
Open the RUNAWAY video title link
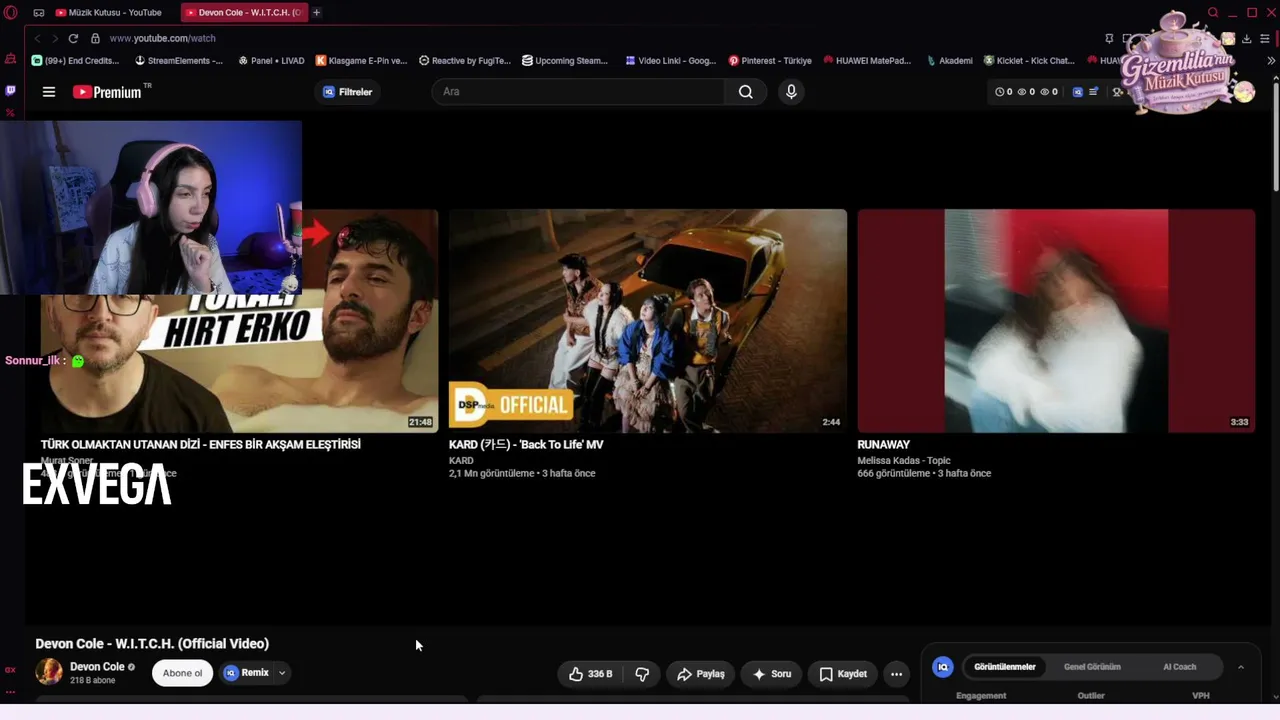point(884,444)
